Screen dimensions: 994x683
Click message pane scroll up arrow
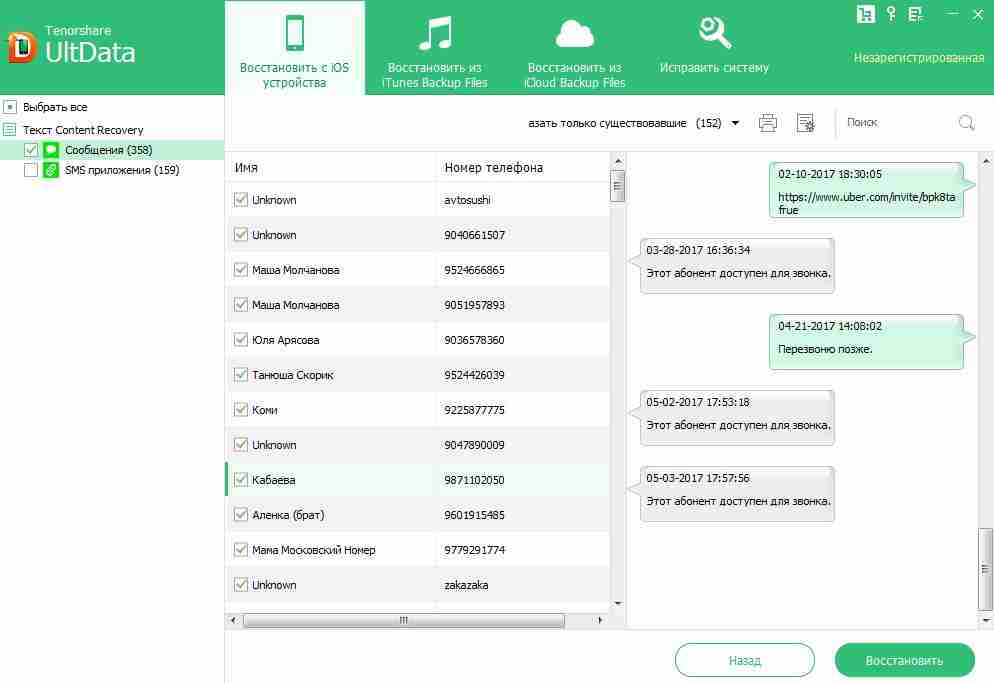pos(986,161)
